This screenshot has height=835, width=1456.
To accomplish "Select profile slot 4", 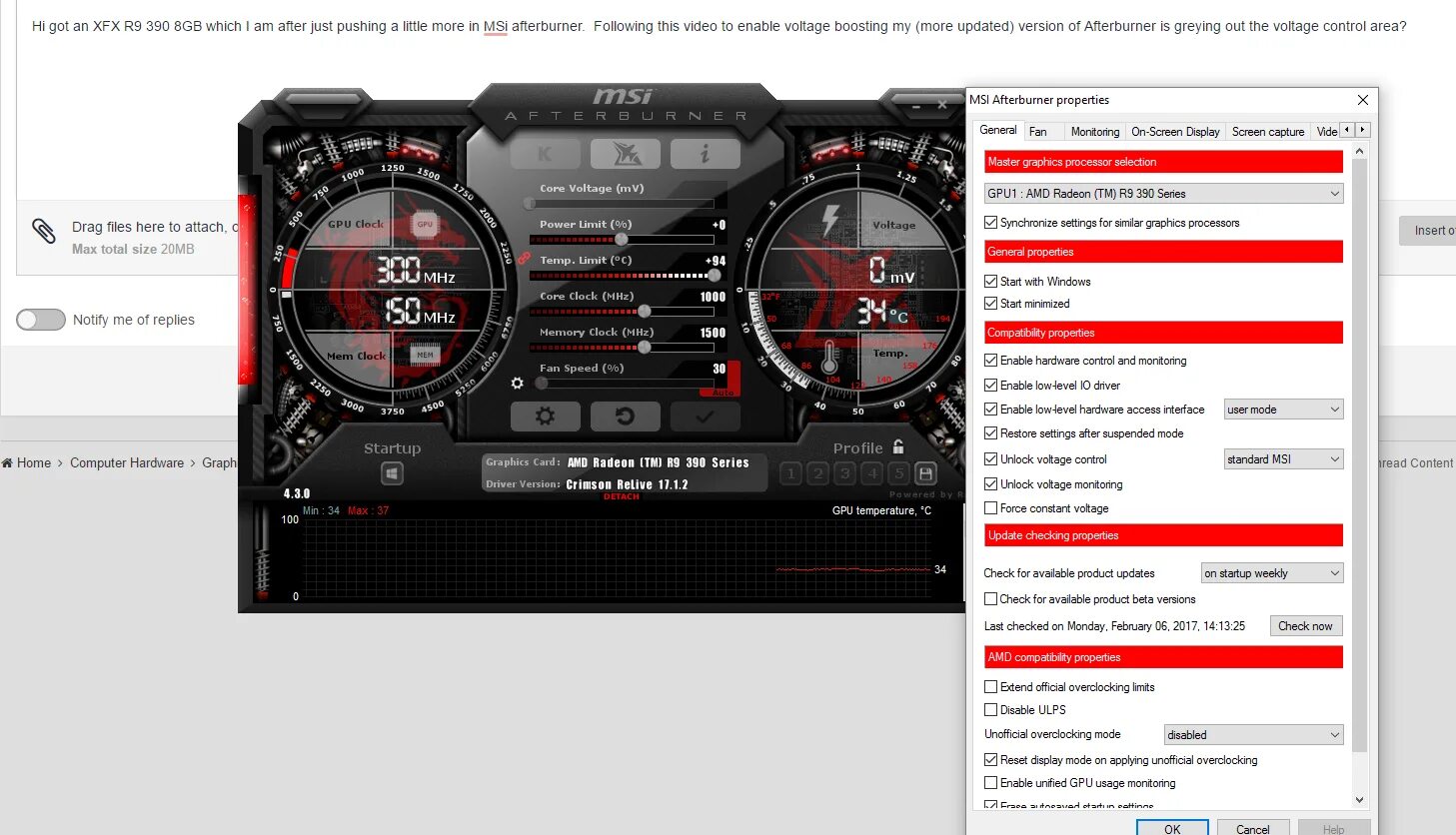I will [871, 473].
